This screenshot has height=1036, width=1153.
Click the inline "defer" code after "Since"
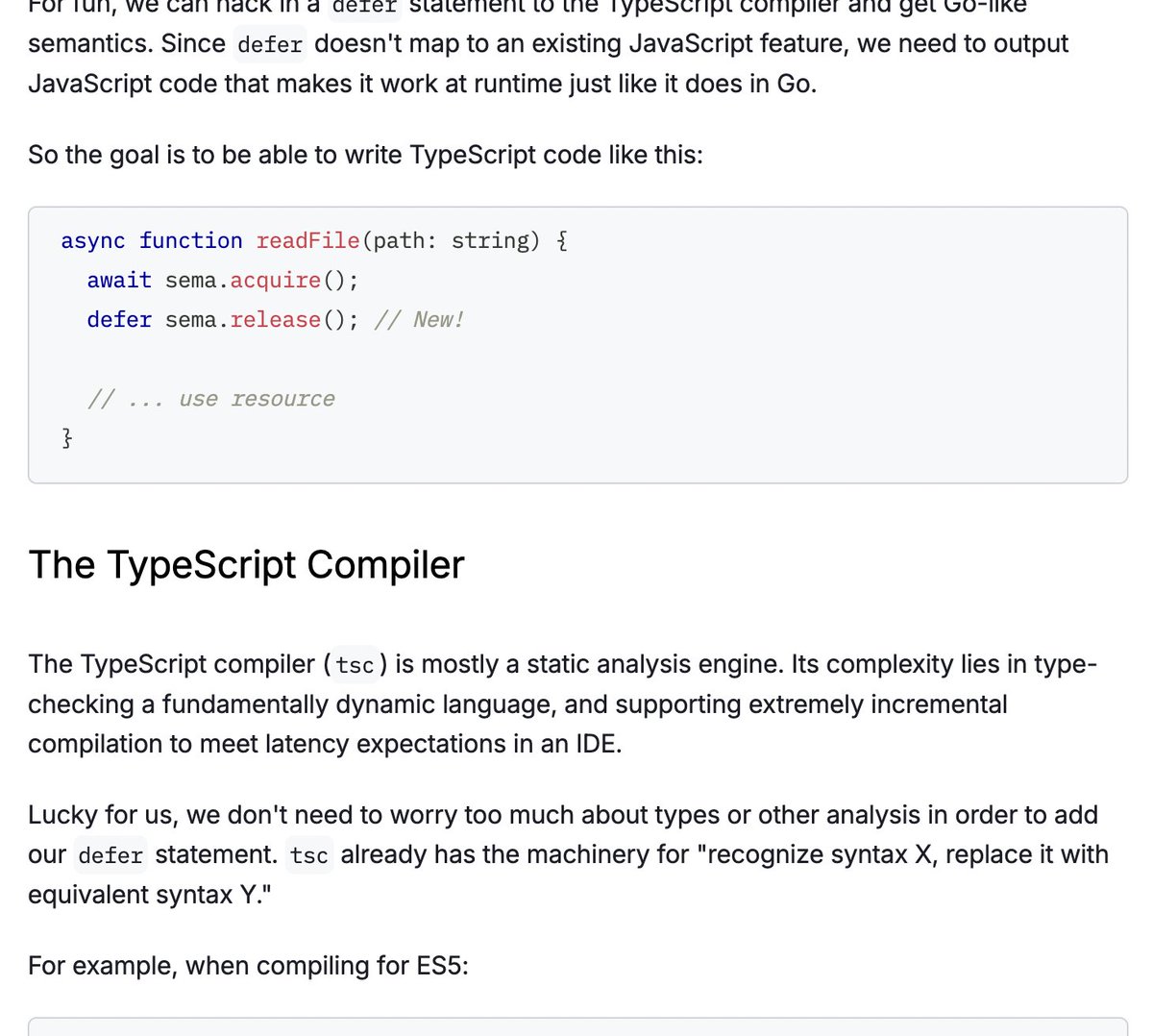tap(270, 44)
